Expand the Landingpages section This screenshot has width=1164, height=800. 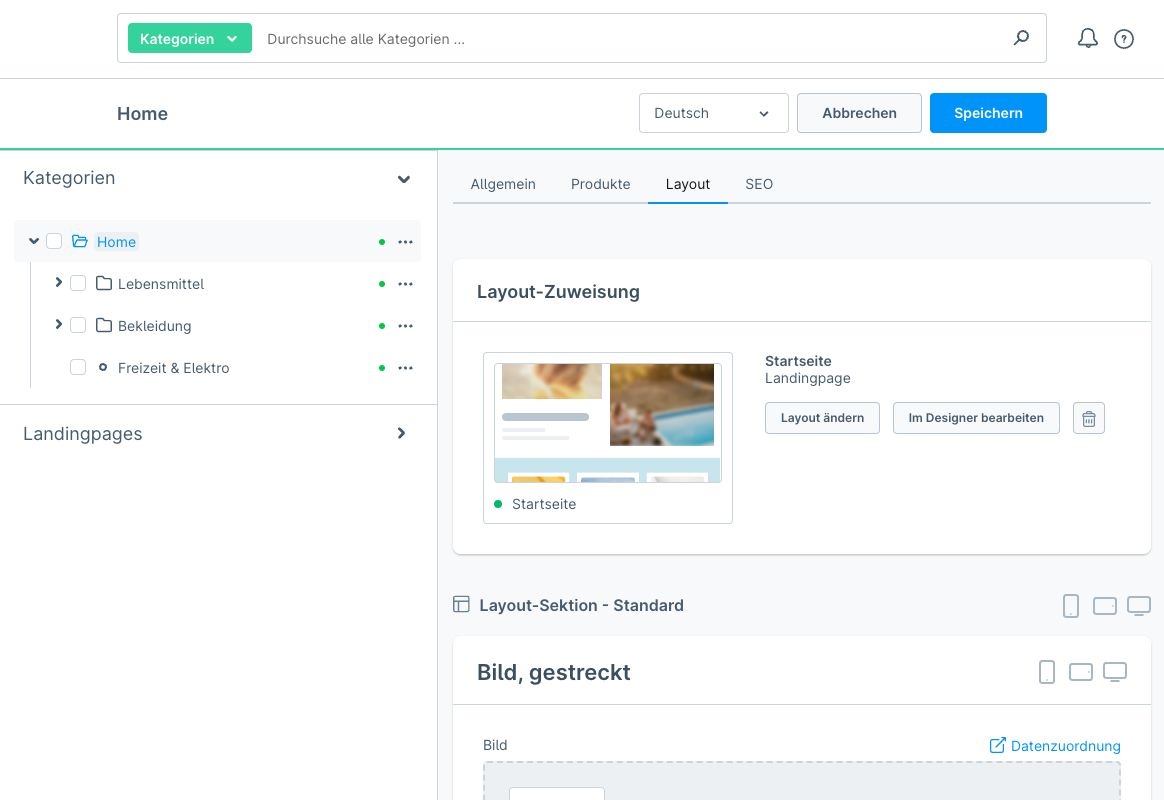click(402, 434)
